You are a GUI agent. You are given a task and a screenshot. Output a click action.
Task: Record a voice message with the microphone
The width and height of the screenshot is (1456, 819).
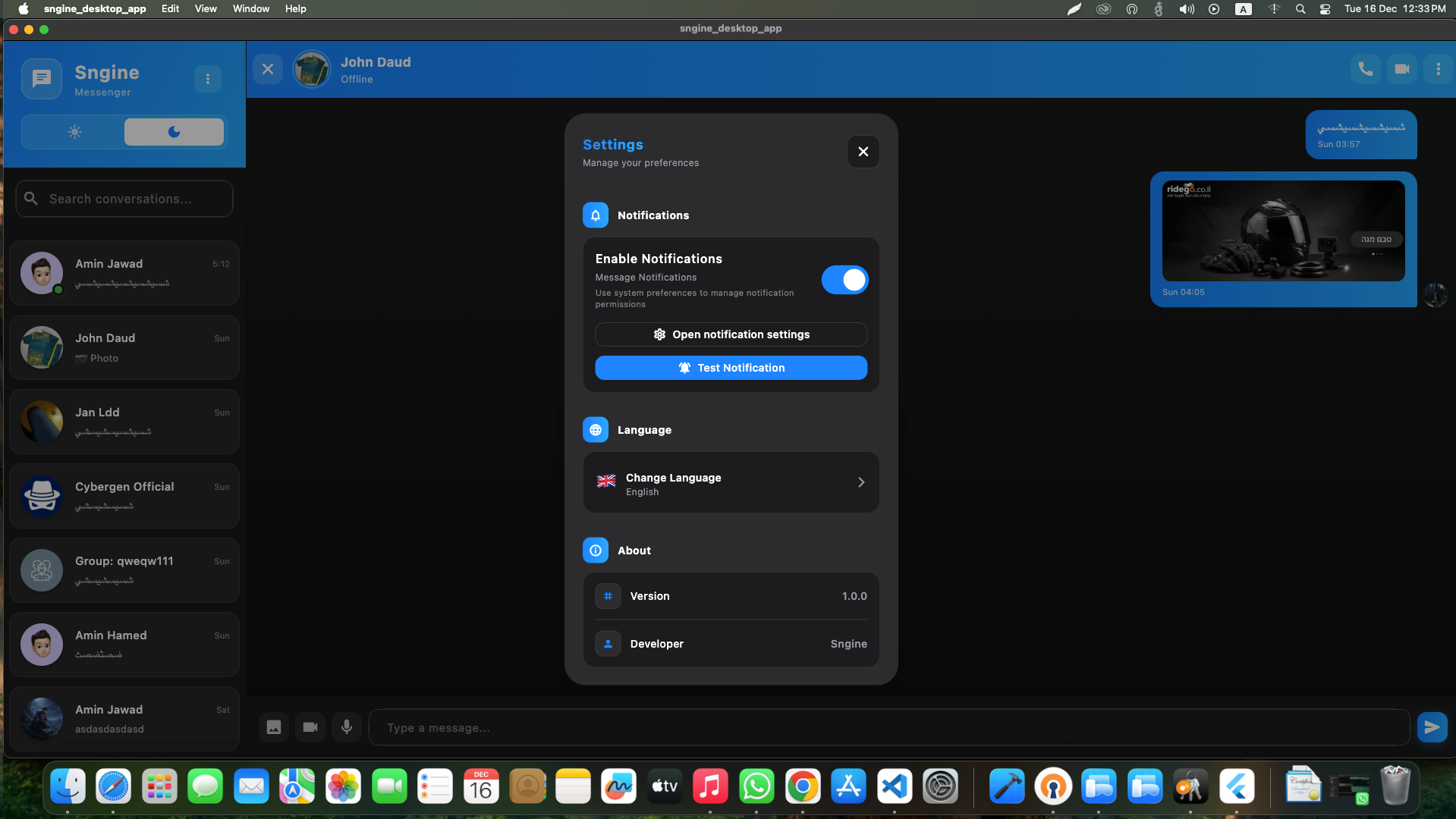pos(347,726)
